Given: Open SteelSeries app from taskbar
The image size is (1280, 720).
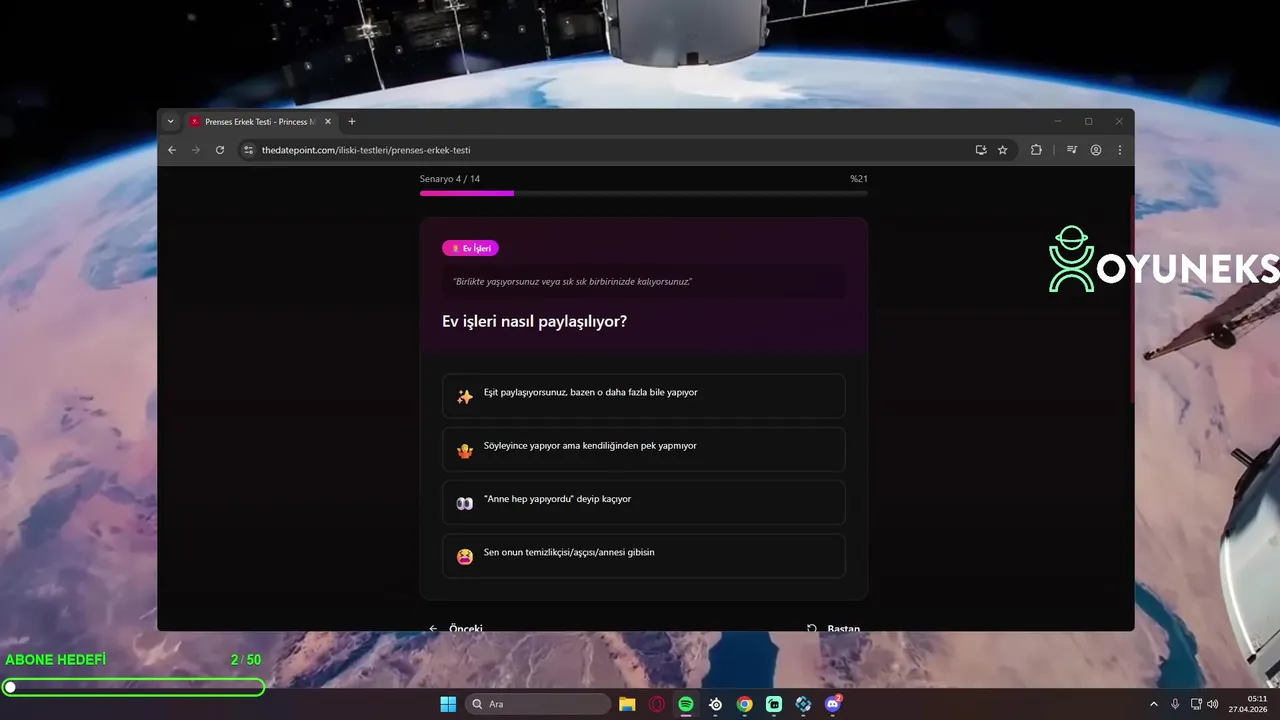Looking at the screenshot, I should click(716, 704).
